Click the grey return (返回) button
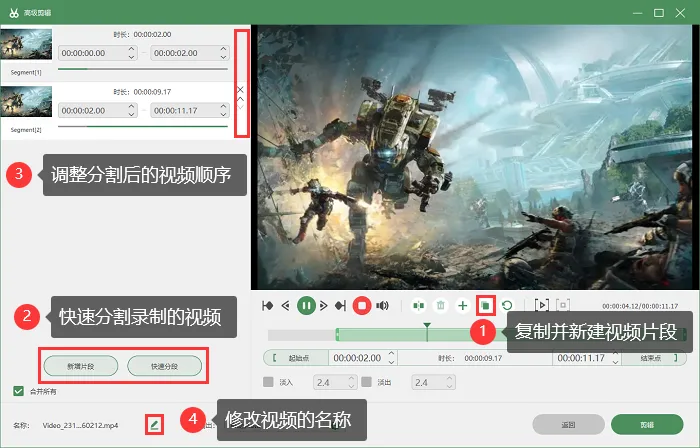This screenshot has height=448, width=700. (x=568, y=424)
